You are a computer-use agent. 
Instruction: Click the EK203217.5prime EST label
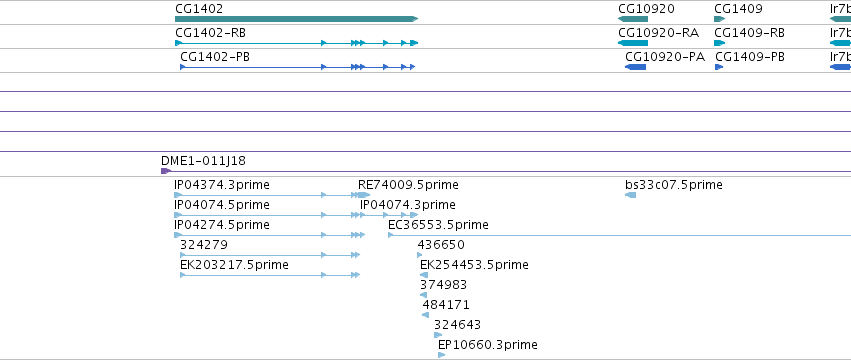click(234, 265)
